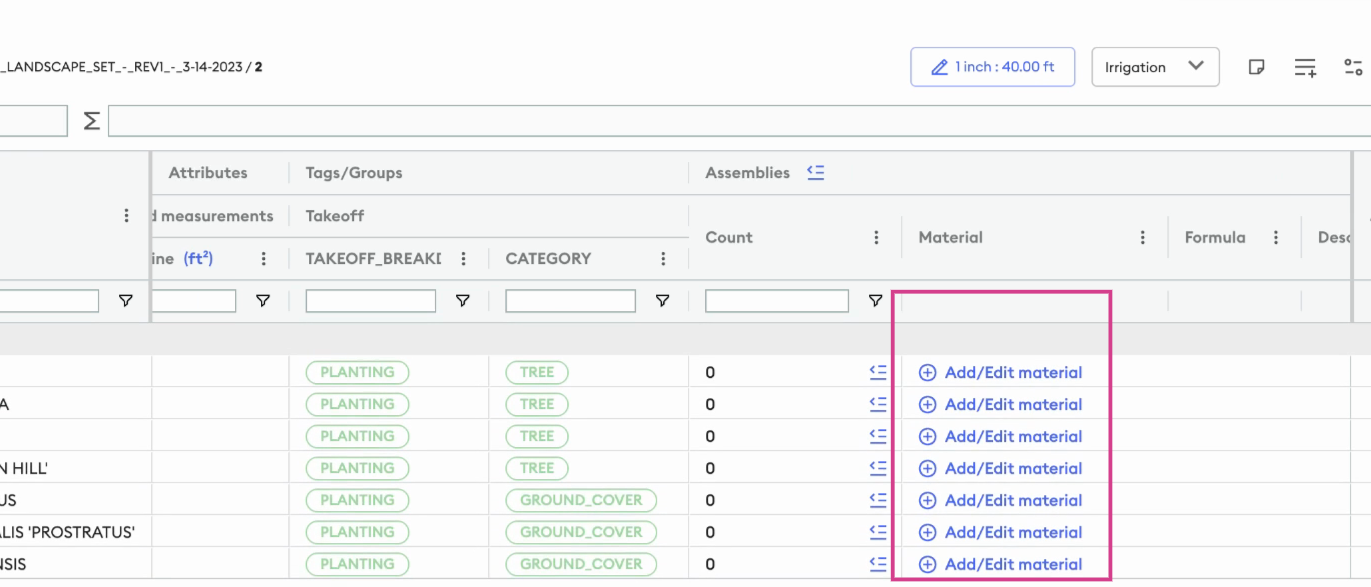The image size is (1371, 587).
Task: Click the CATEGORY column header text
Action: (x=548, y=258)
